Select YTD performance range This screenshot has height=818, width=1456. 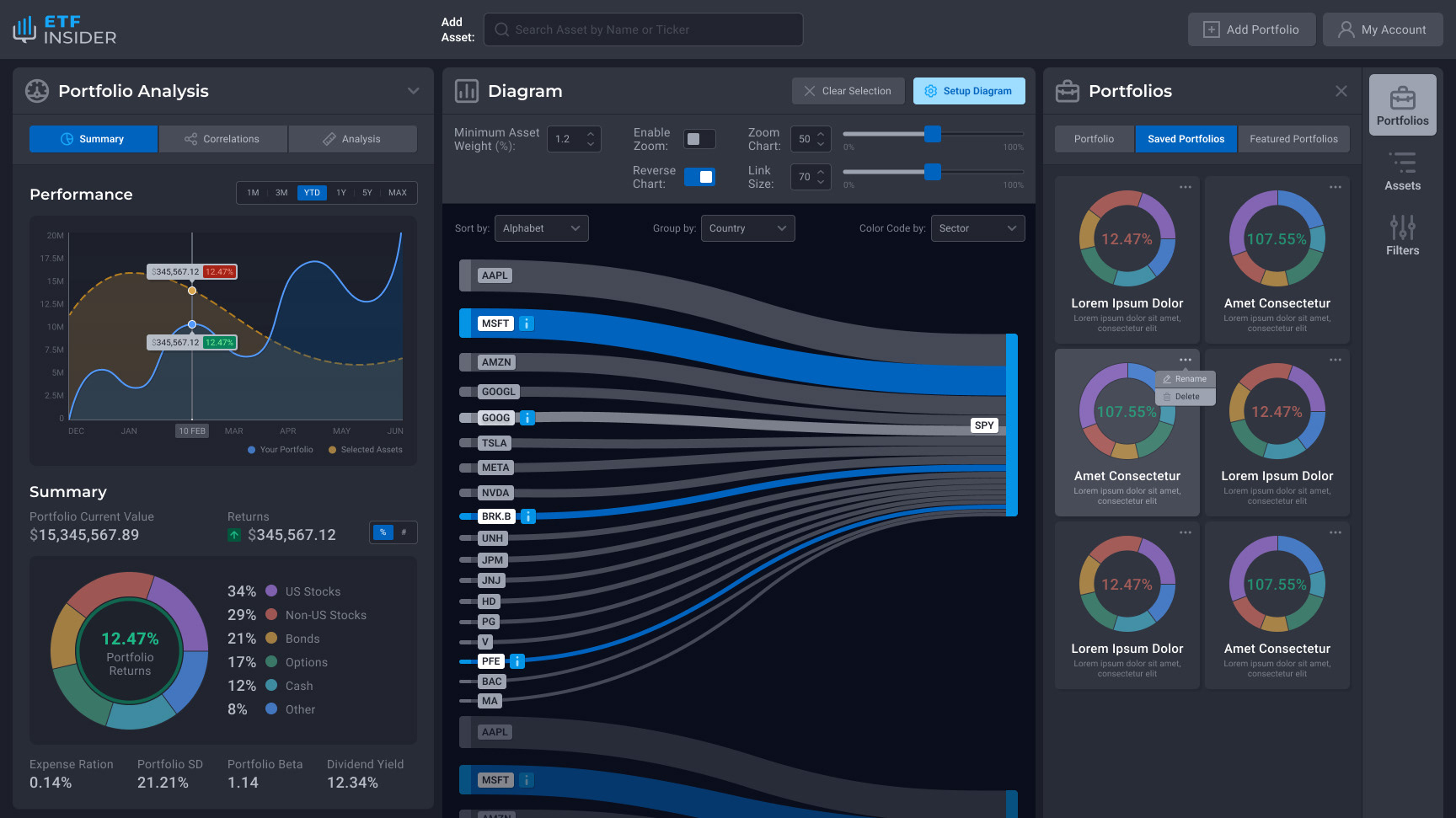312,193
